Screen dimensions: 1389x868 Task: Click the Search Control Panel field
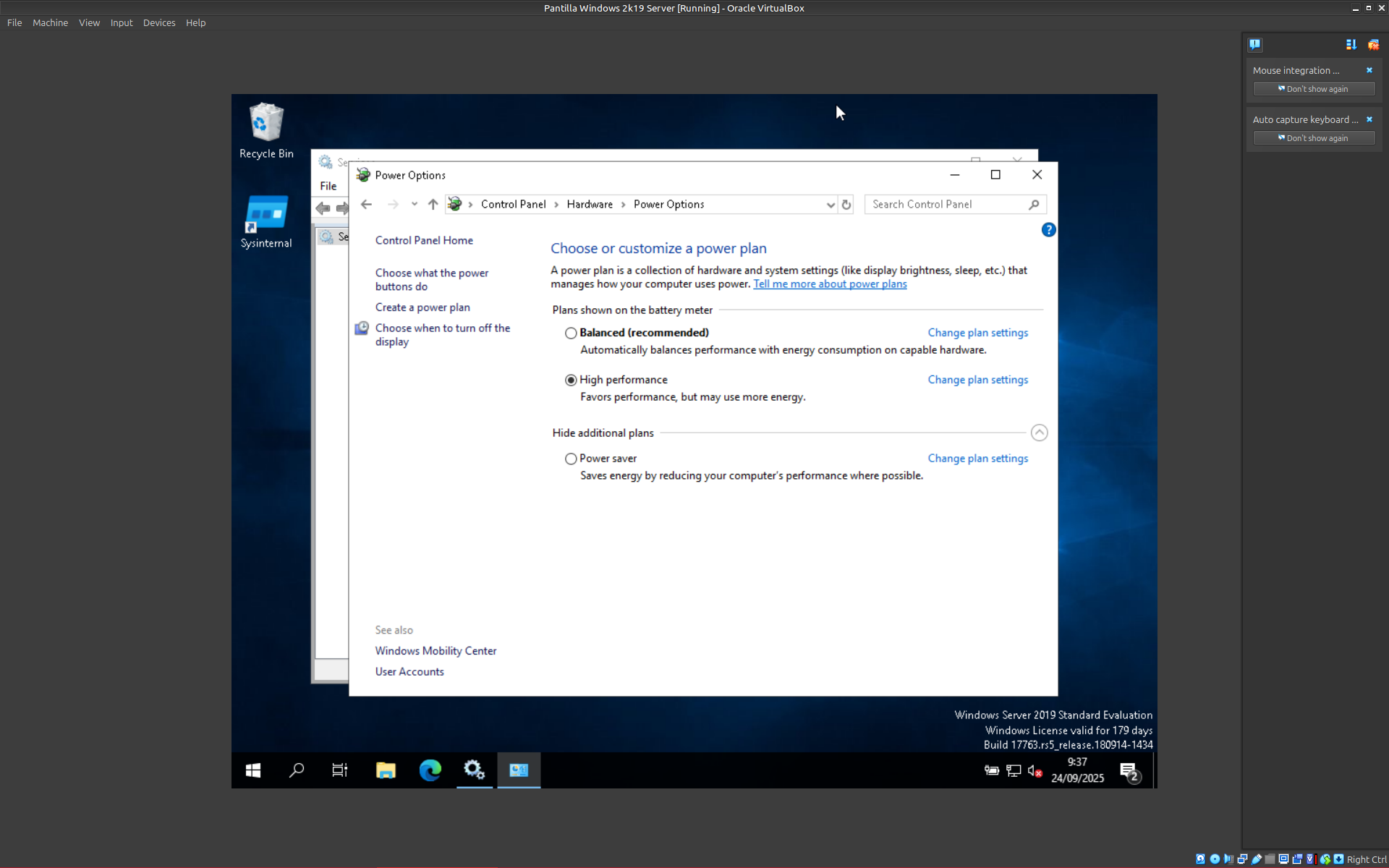[x=948, y=205]
